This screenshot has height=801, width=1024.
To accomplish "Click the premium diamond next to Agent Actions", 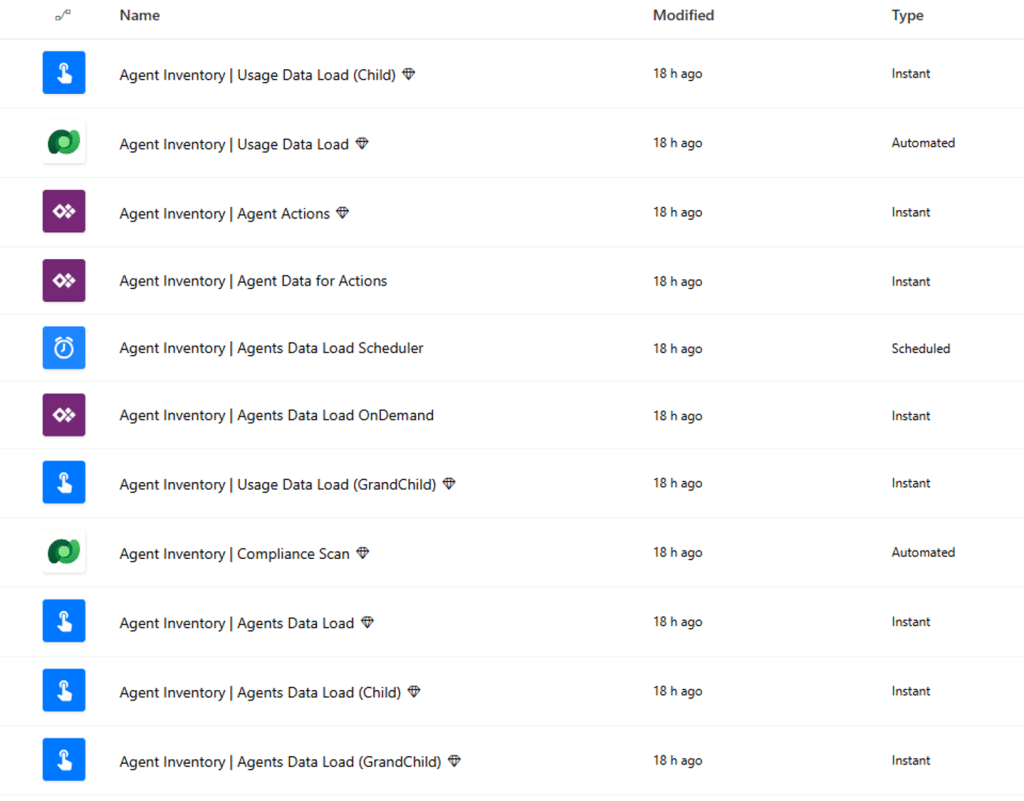I will [x=343, y=212].
